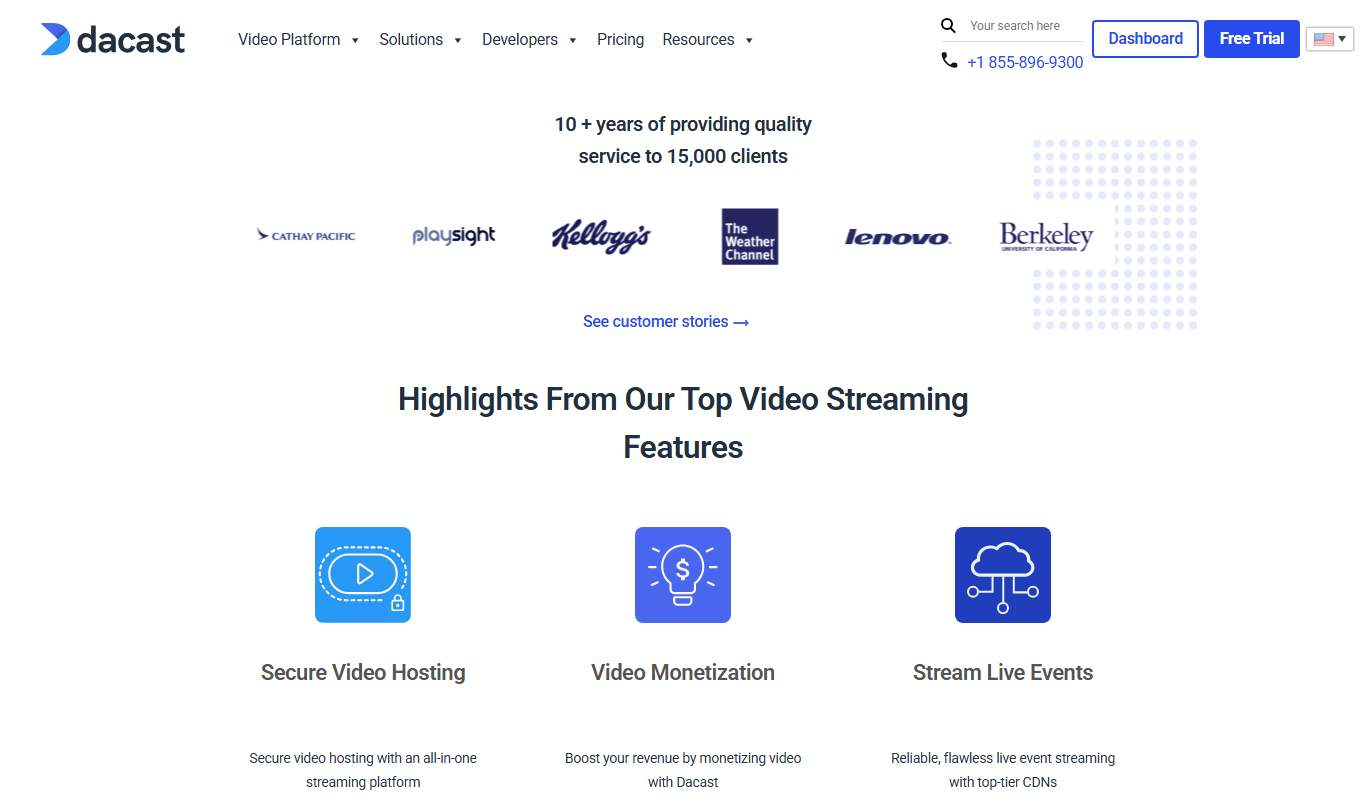Expand the Developers menu
This screenshot has width=1366, height=800.
529,40
